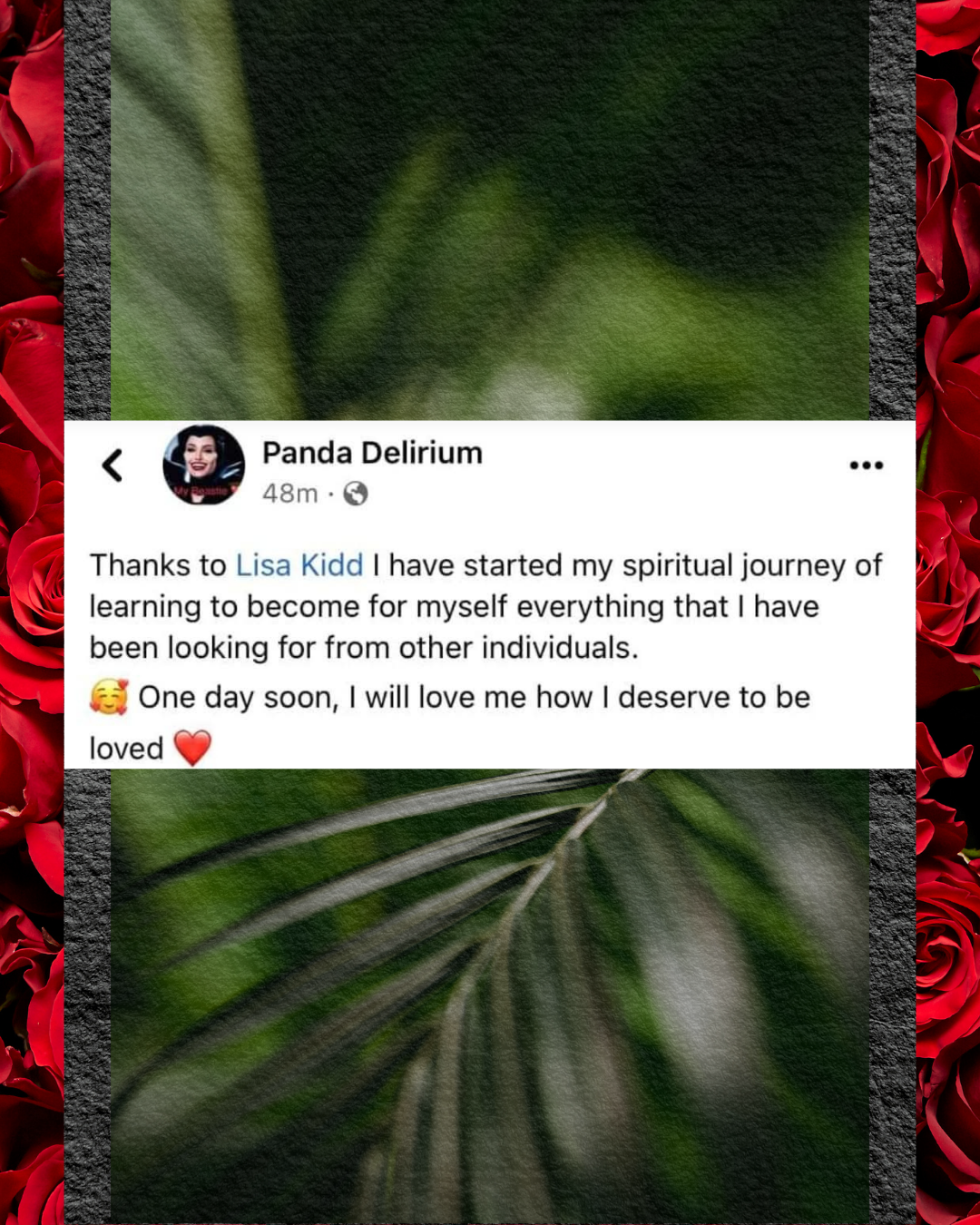Click the Panda Delirium author name
The image size is (980, 1225).
[372, 453]
